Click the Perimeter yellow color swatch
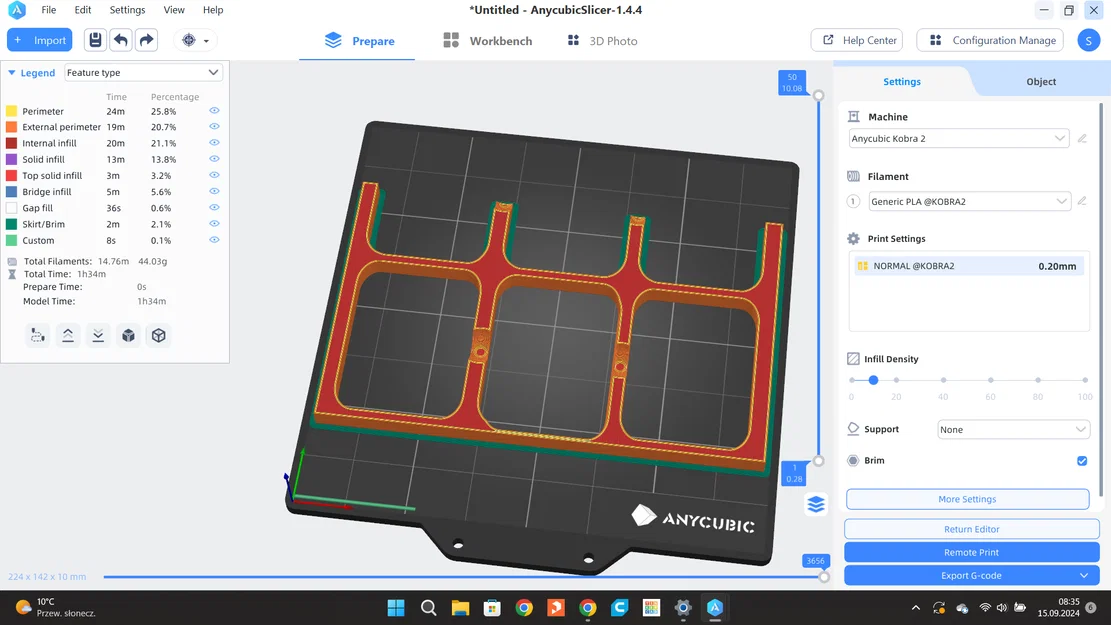Image resolution: width=1111 pixels, height=625 pixels. point(11,111)
